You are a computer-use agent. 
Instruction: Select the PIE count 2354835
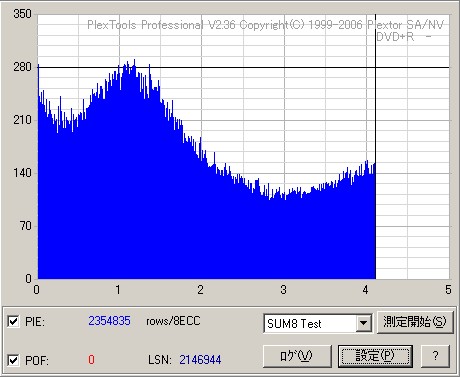pos(109,321)
